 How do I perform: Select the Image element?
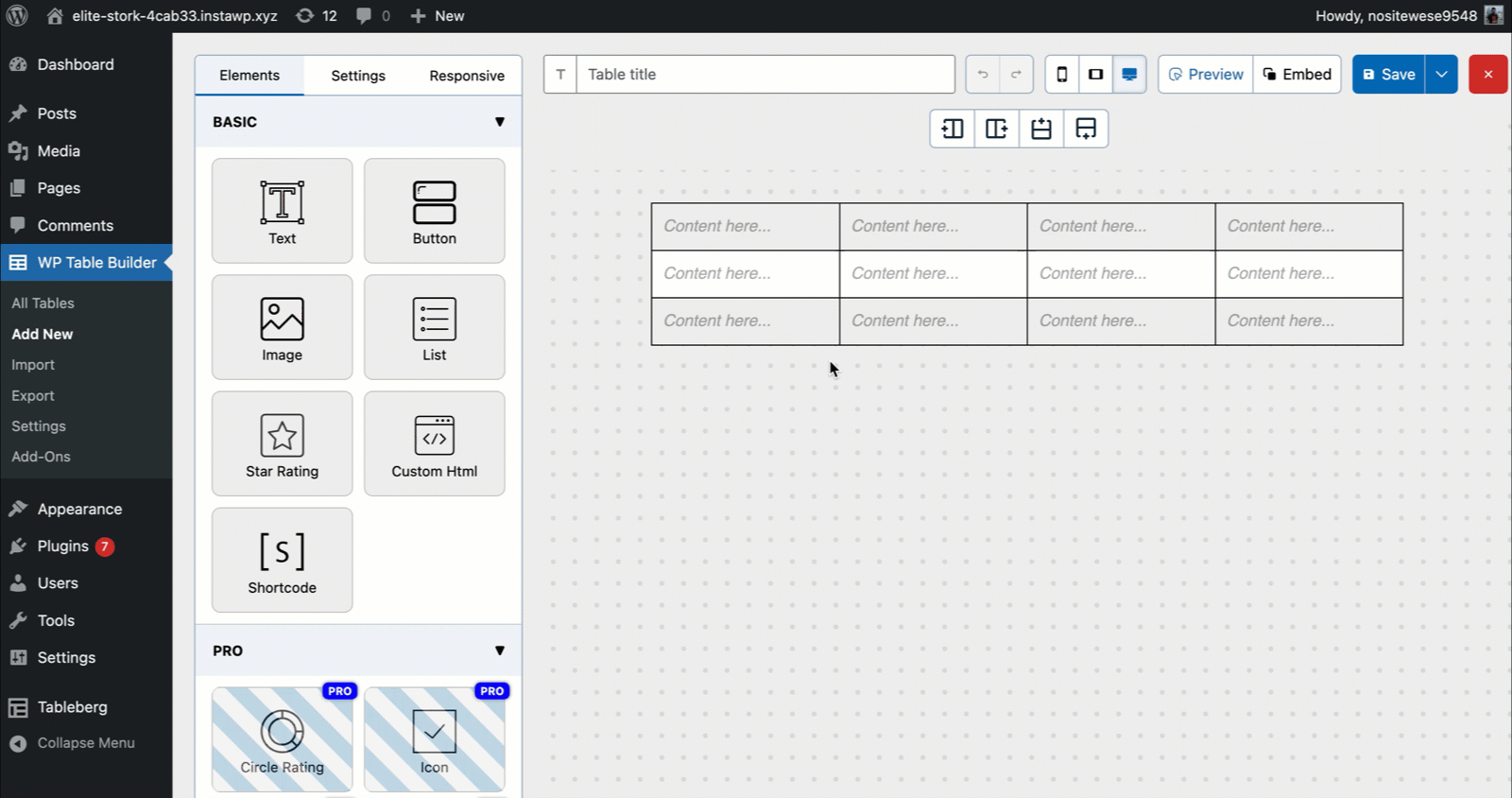pos(282,327)
